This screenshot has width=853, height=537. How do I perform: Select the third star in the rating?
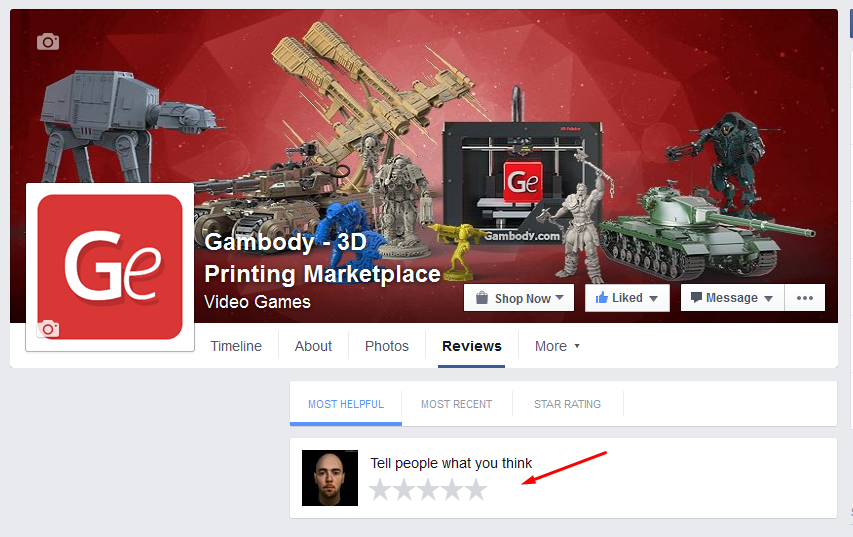click(x=428, y=490)
